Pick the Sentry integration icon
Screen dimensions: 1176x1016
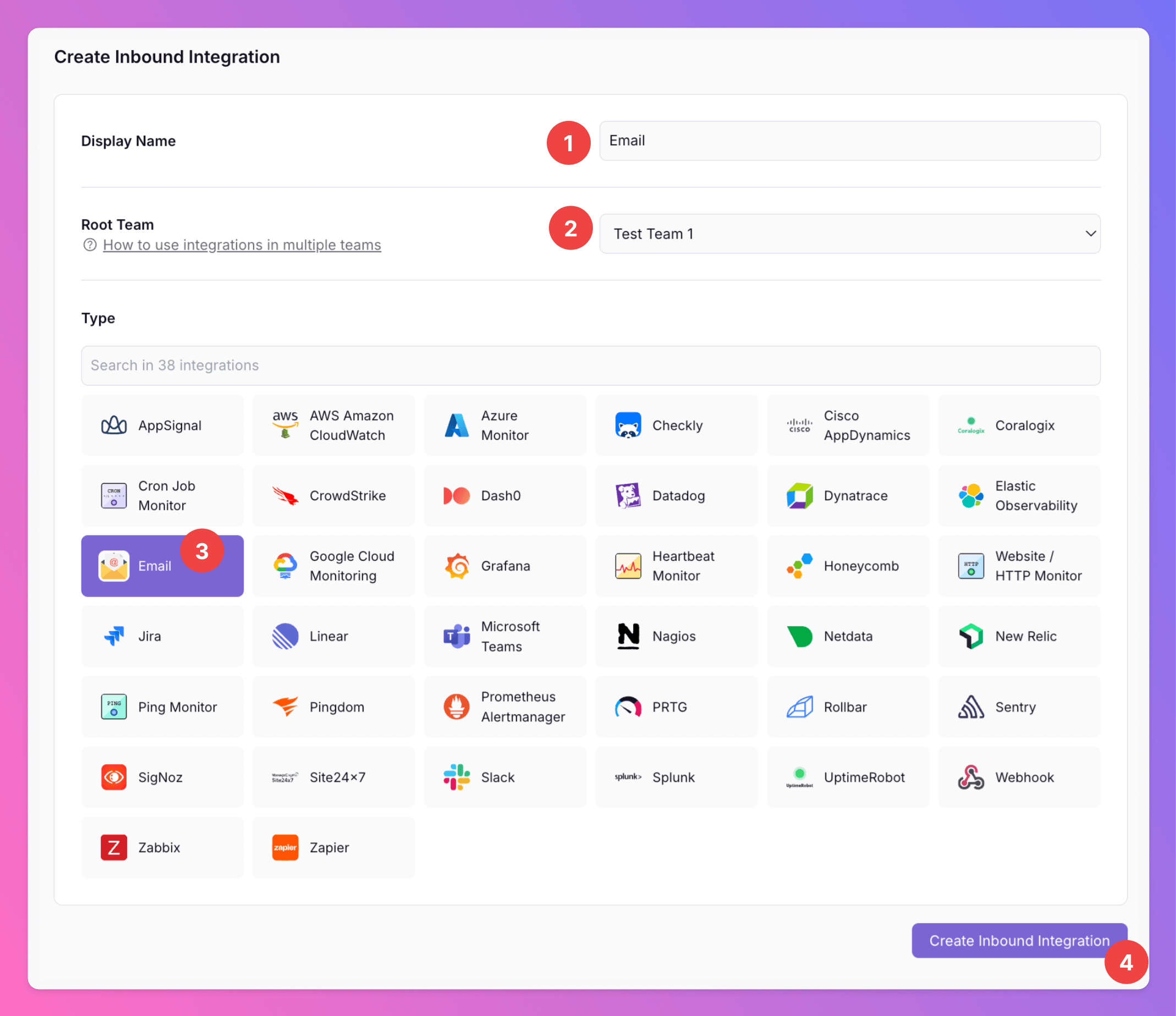pyautogui.click(x=970, y=707)
